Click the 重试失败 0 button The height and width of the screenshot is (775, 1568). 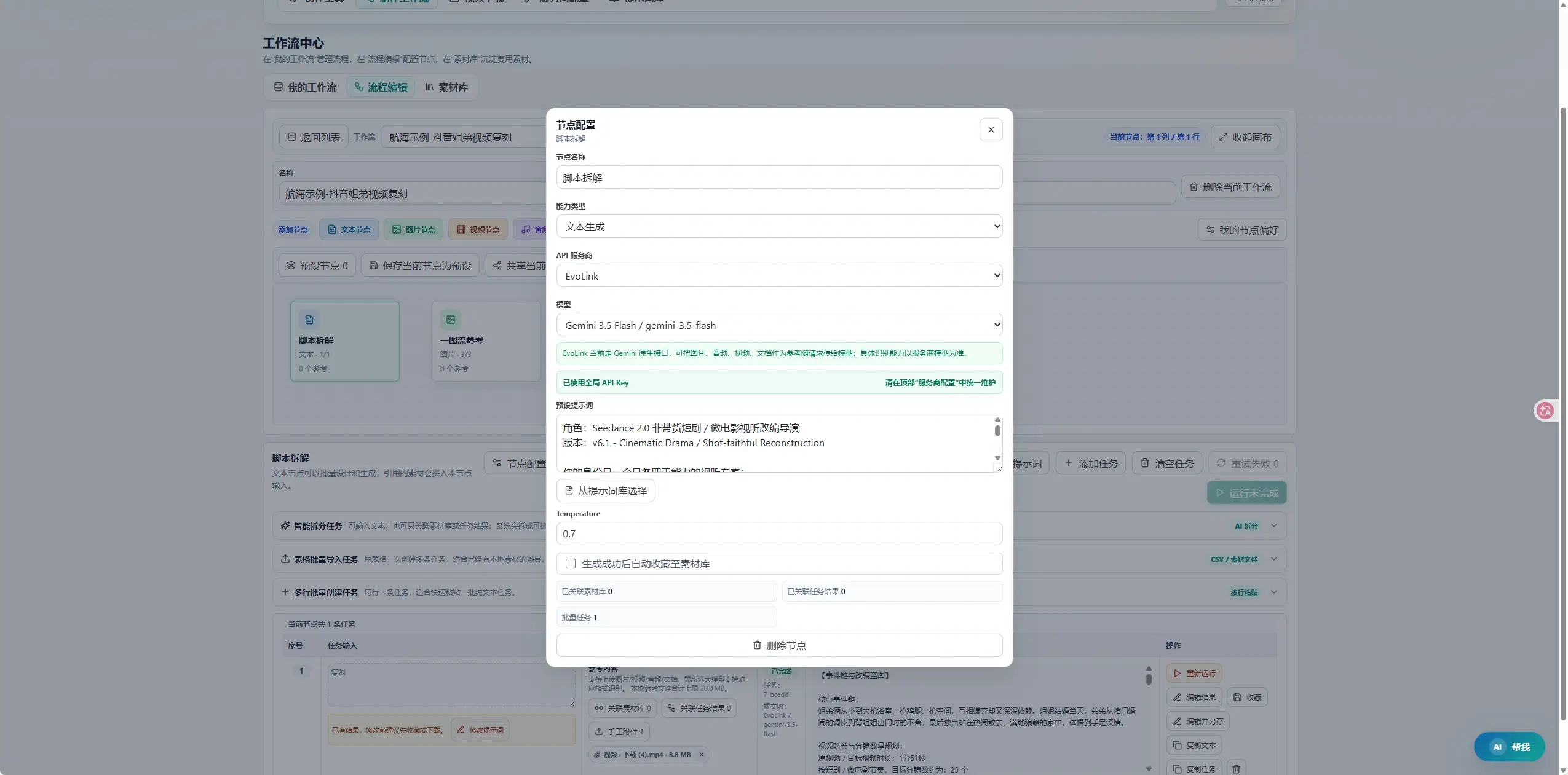tap(1248, 463)
